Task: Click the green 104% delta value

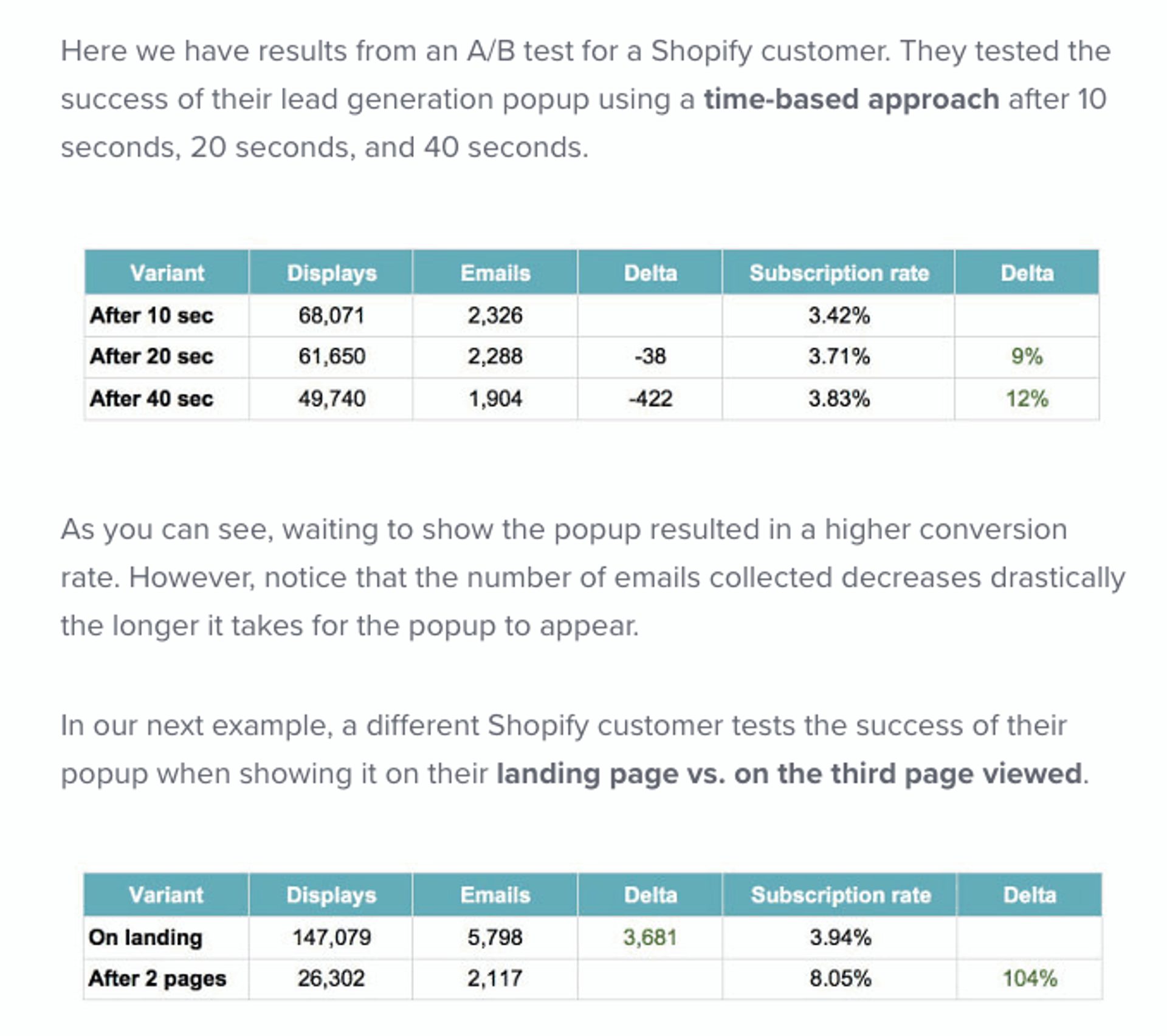Action: click(x=1030, y=978)
